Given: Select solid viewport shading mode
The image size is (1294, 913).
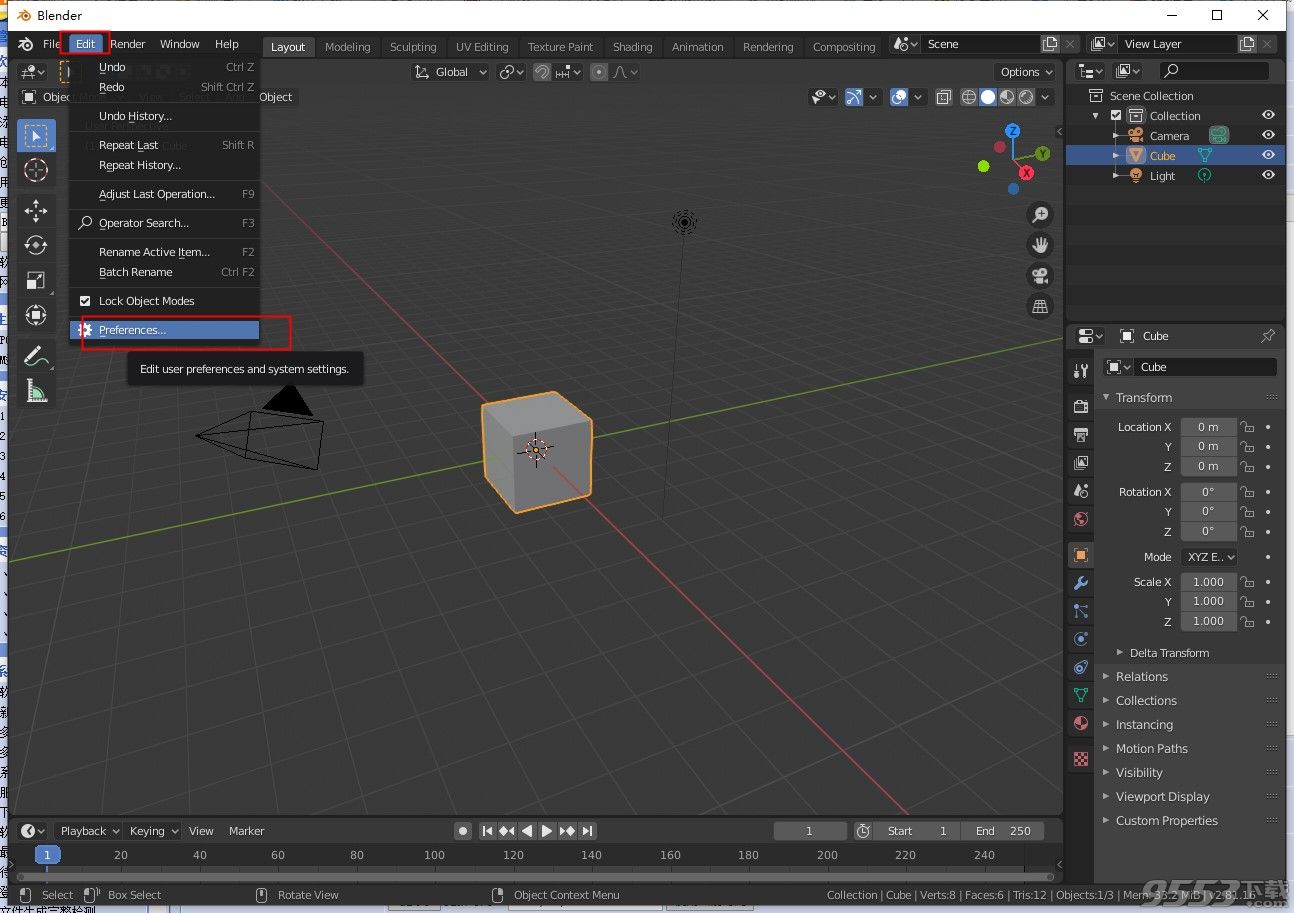Looking at the screenshot, I should [988, 97].
